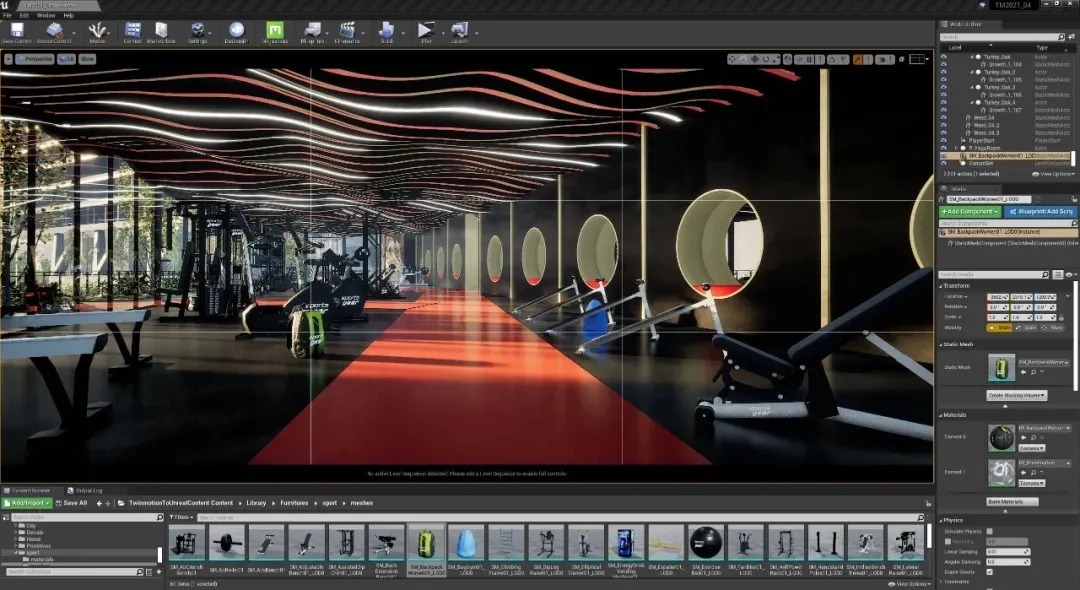Open the Help menu
The image size is (1080, 590).
tap(68, 15)
